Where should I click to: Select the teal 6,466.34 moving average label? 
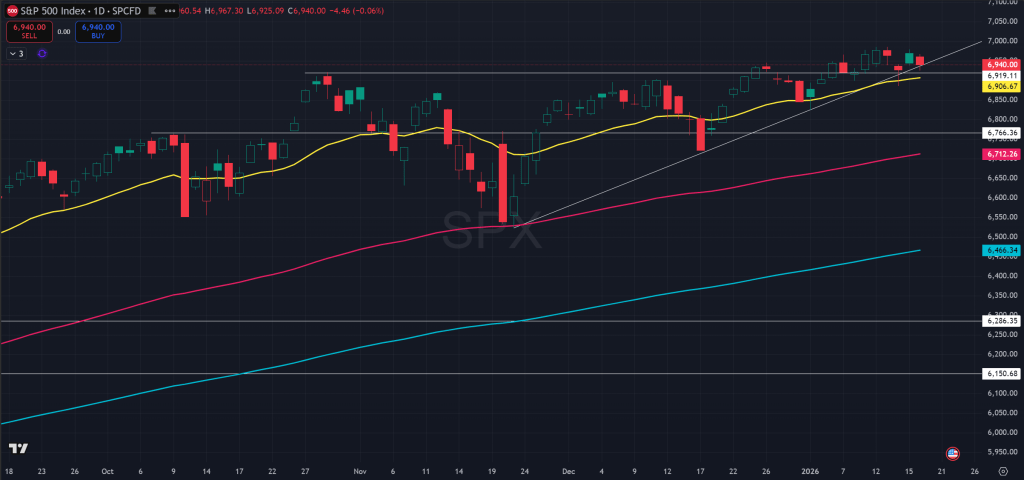(1001, 250)
